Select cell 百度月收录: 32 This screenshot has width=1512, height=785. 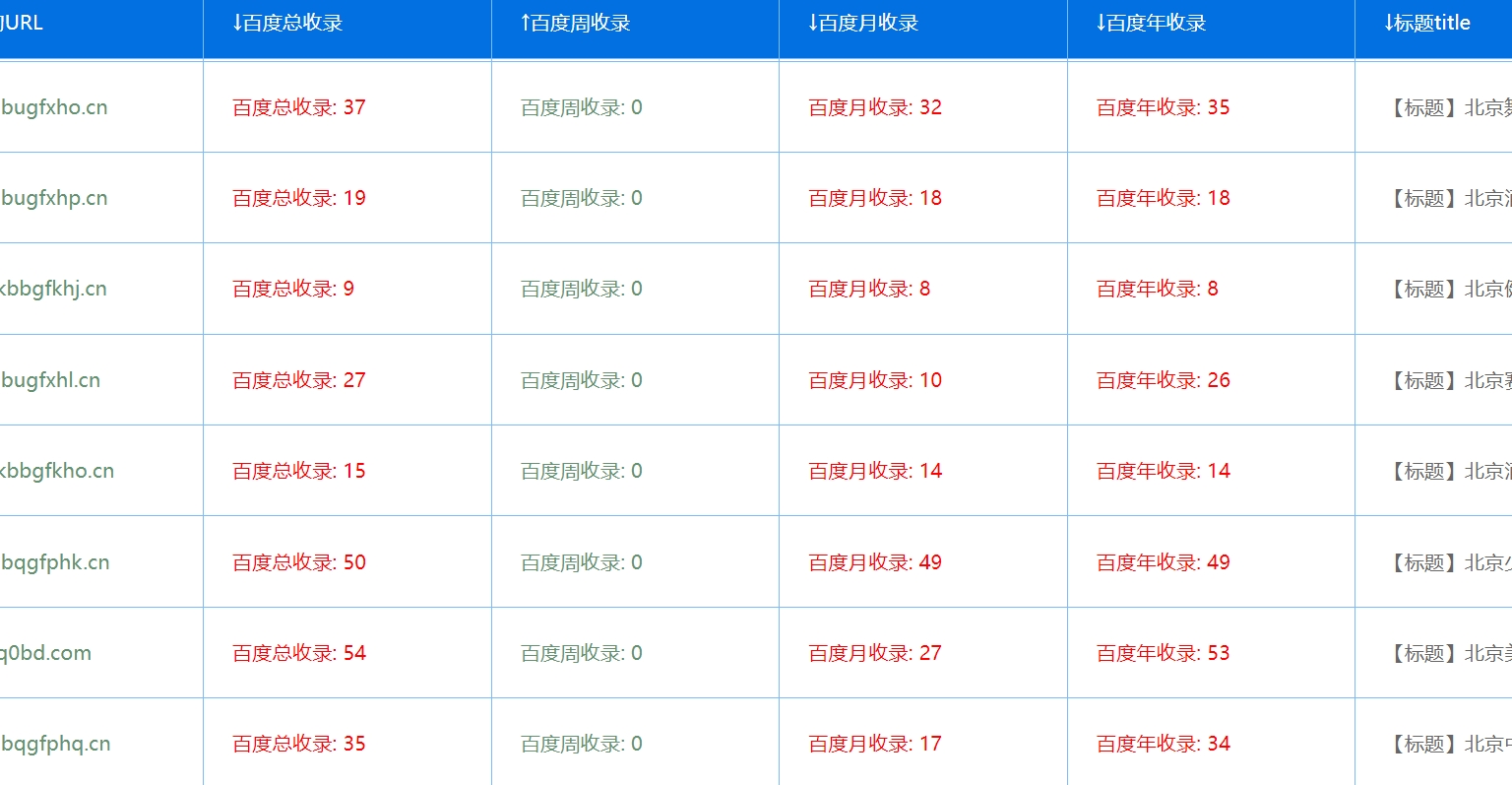(875, 107)
